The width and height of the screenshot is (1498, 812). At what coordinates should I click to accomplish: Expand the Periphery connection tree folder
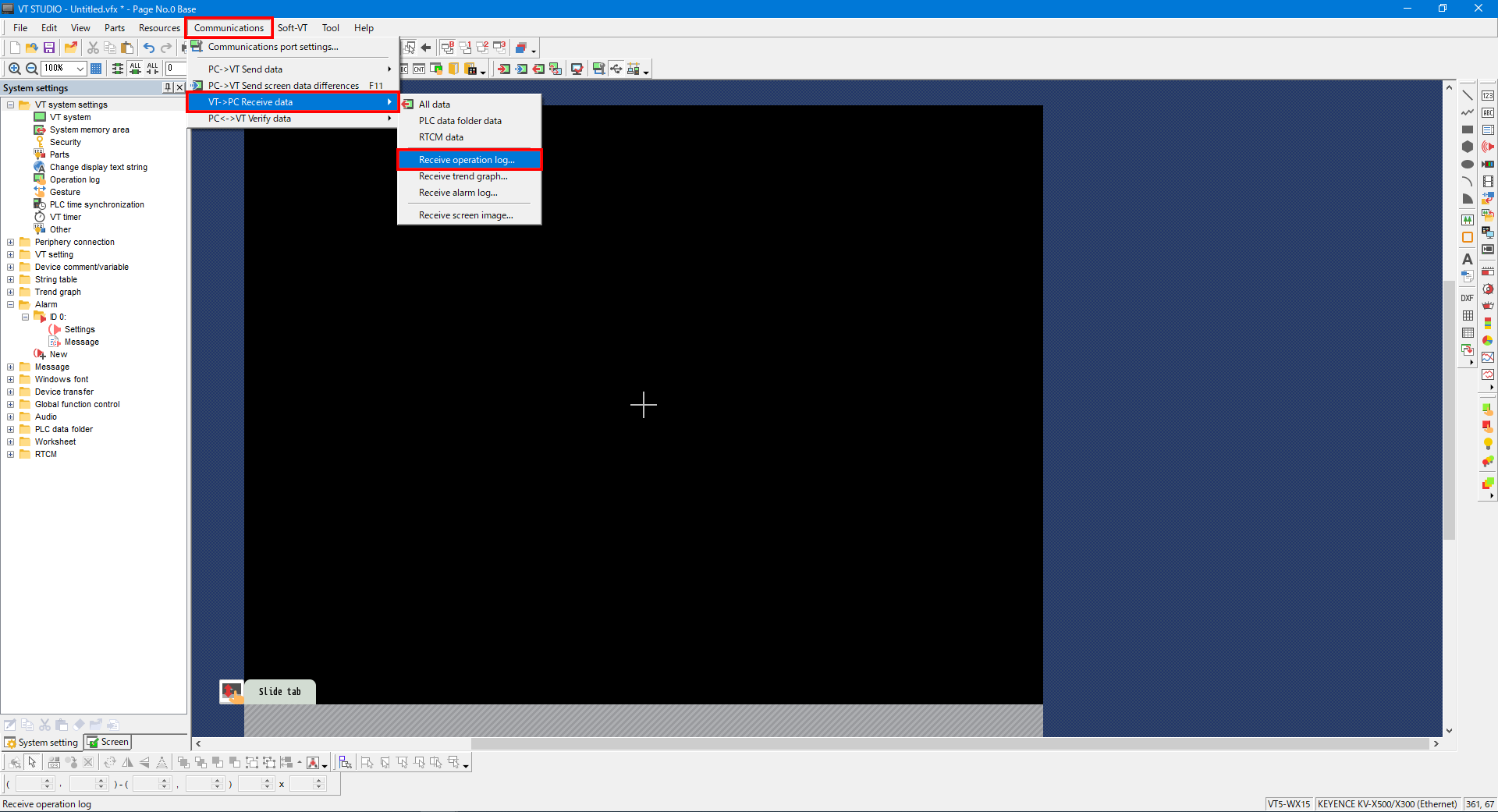point(10,242)
